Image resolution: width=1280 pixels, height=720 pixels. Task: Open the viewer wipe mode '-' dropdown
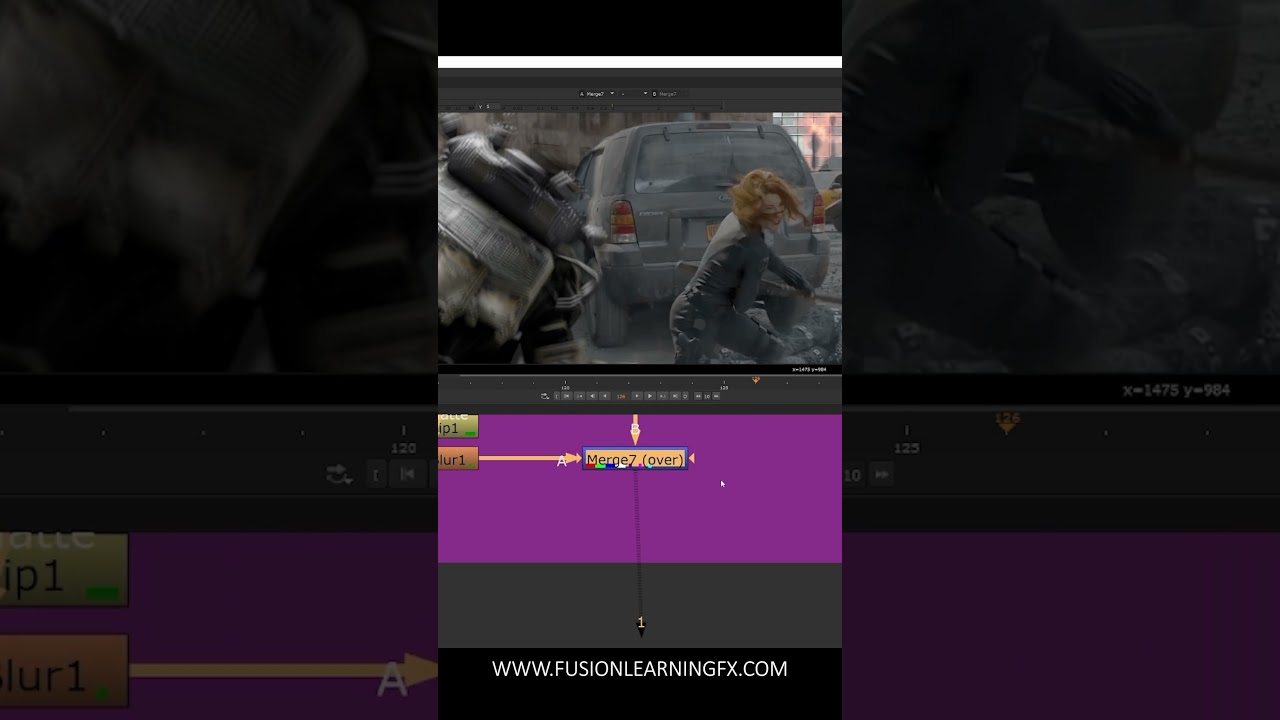[634, 94]
